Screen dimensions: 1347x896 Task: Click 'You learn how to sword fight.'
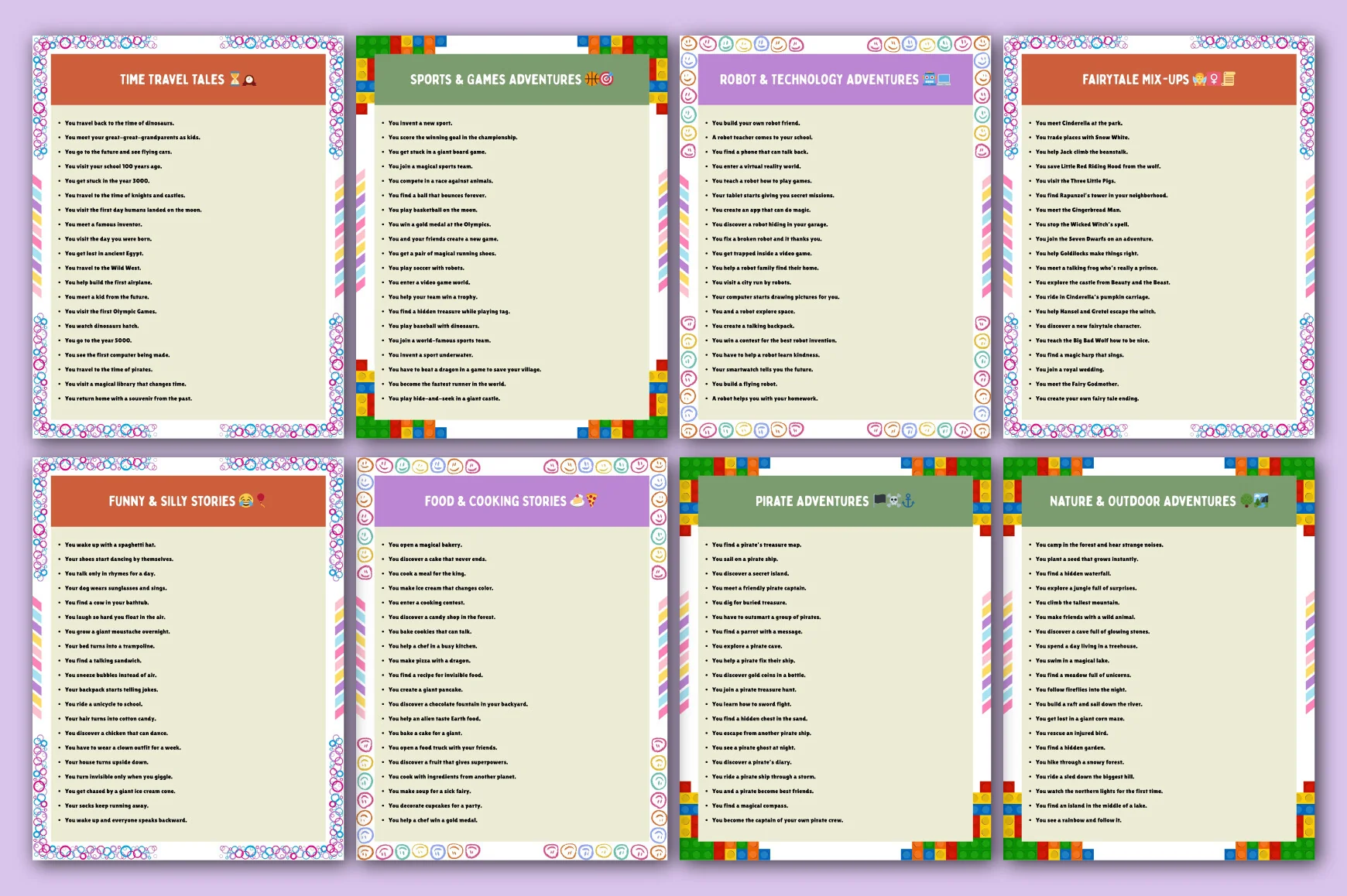tap(751, 704)
